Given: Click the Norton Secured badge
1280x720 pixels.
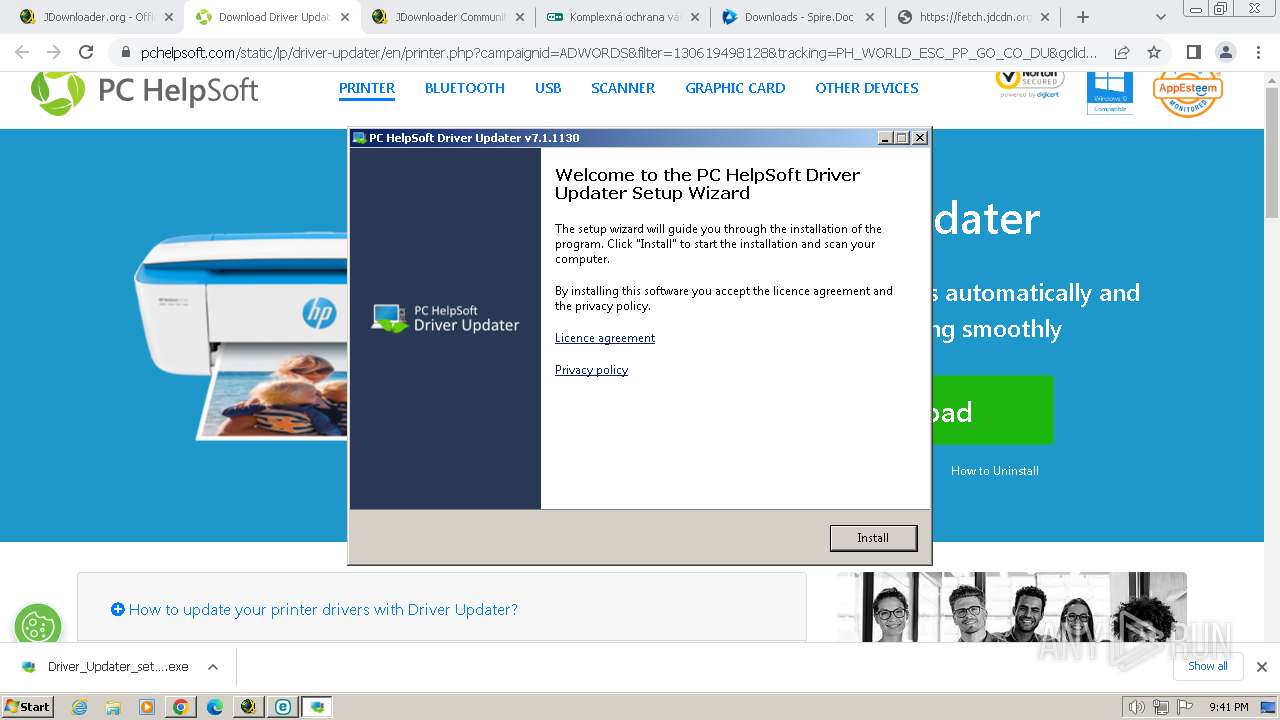Looking at the screenshot, I should [x=1029, y=84].
